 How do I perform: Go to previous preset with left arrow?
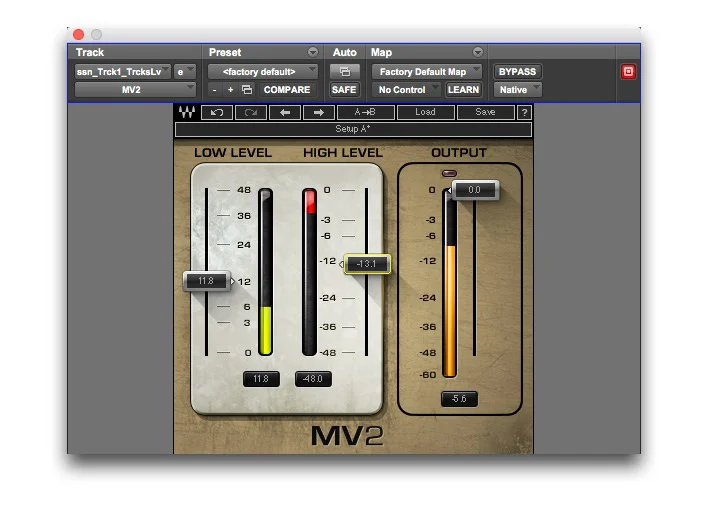tap(285, 112)
